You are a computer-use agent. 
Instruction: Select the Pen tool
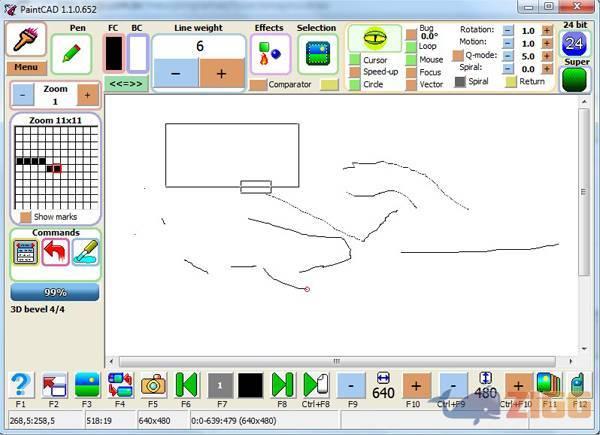tap(72, 54)
